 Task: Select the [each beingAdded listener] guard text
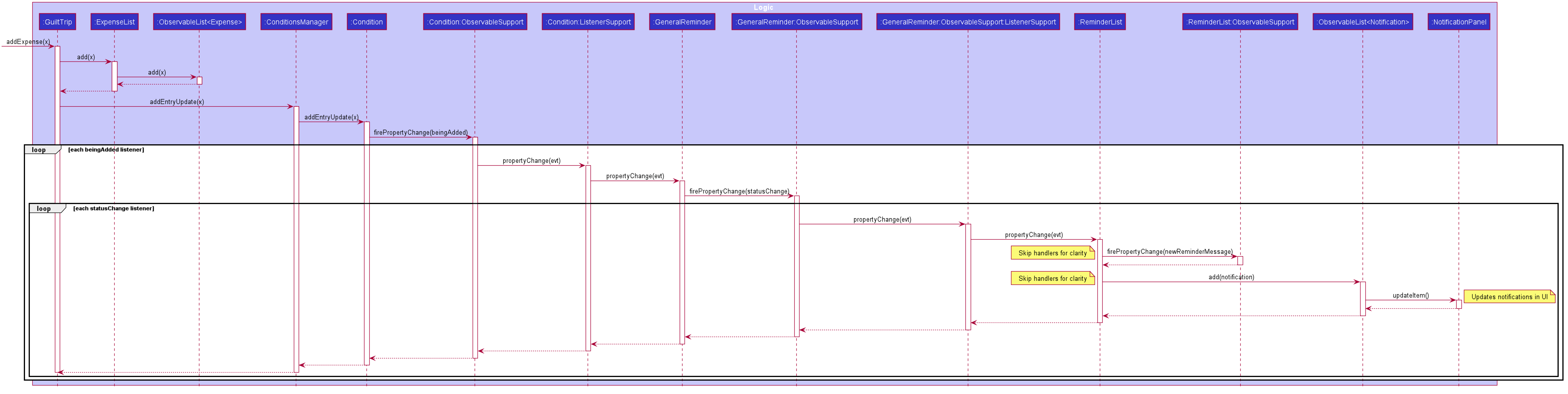tap(106, 150)
